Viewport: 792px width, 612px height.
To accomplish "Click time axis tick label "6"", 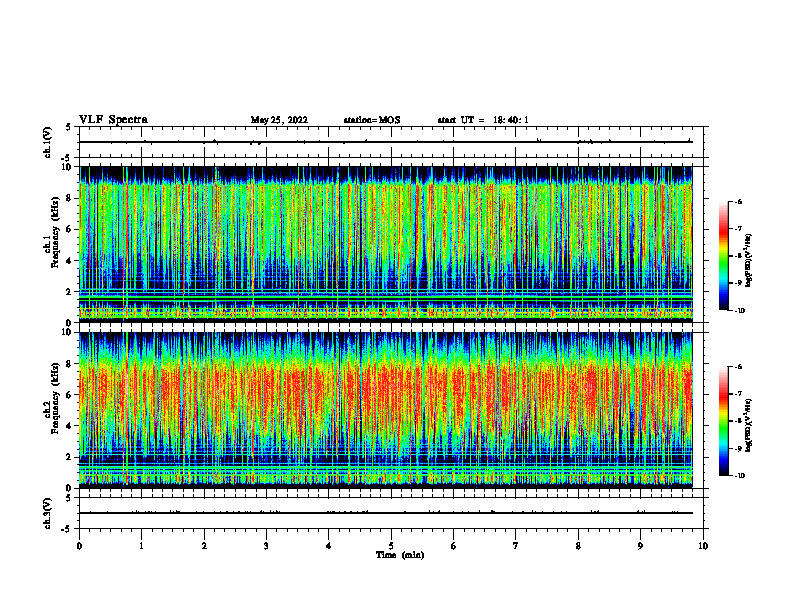I will point(454,546).
